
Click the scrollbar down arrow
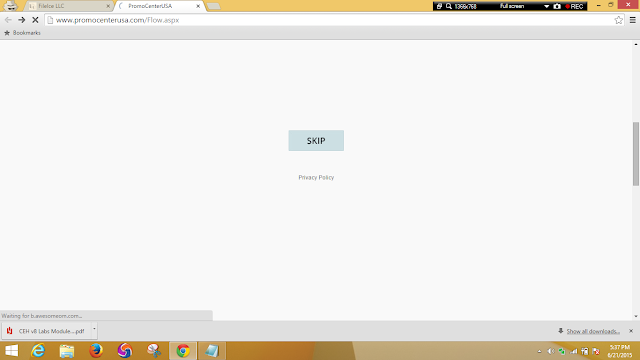click(636, 316)
